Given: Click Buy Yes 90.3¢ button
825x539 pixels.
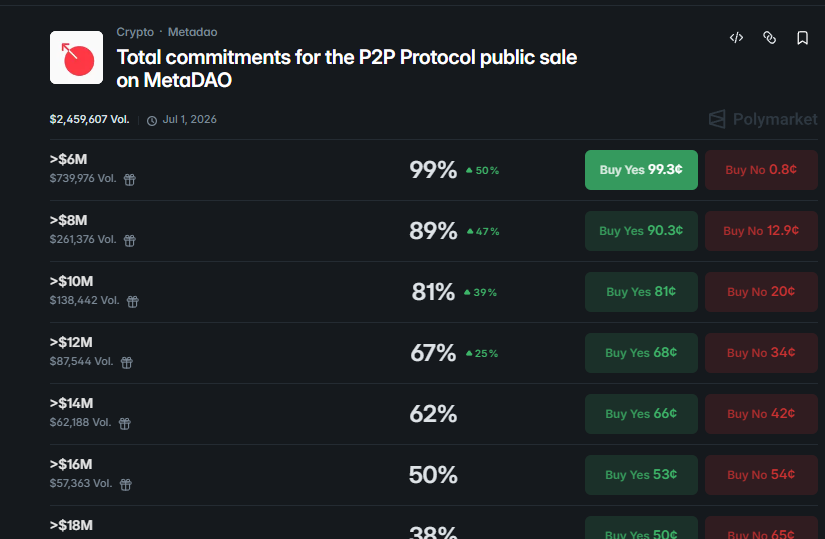Looking at the screenshot, I should tap(641, 231).
